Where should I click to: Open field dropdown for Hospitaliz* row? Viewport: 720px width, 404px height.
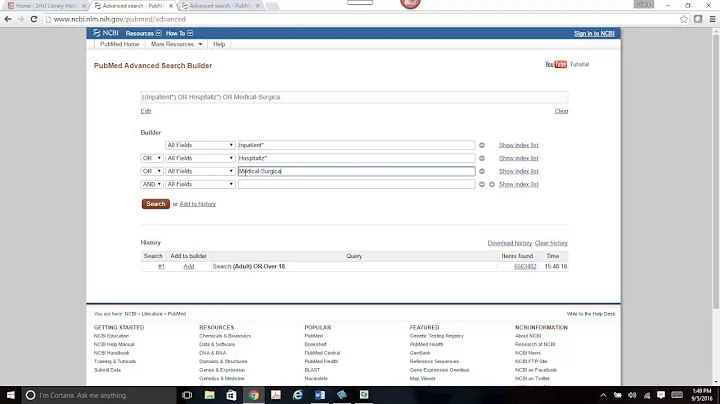200,158
